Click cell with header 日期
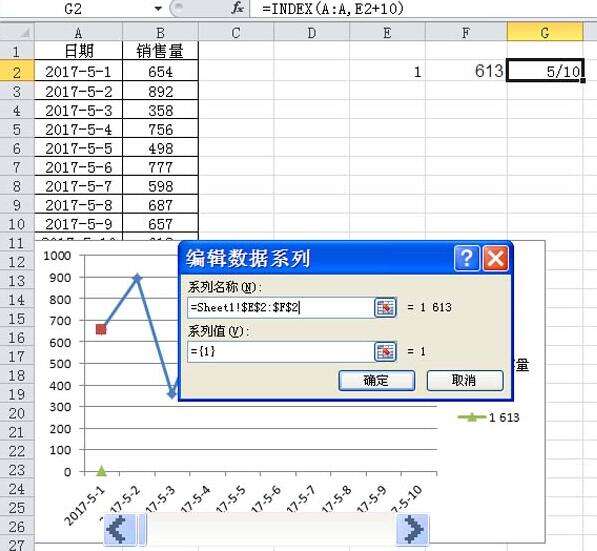This screenshot has height=551, width=597. click(78, 51)
